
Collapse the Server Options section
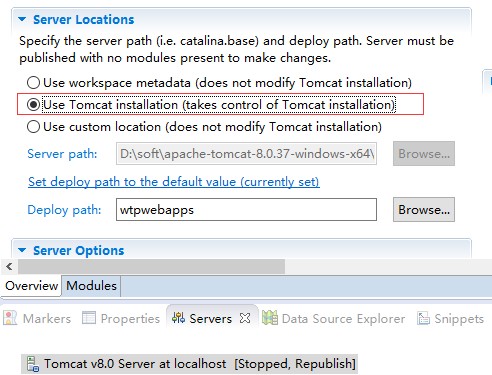pyautogui.click(x=22, y=250)
